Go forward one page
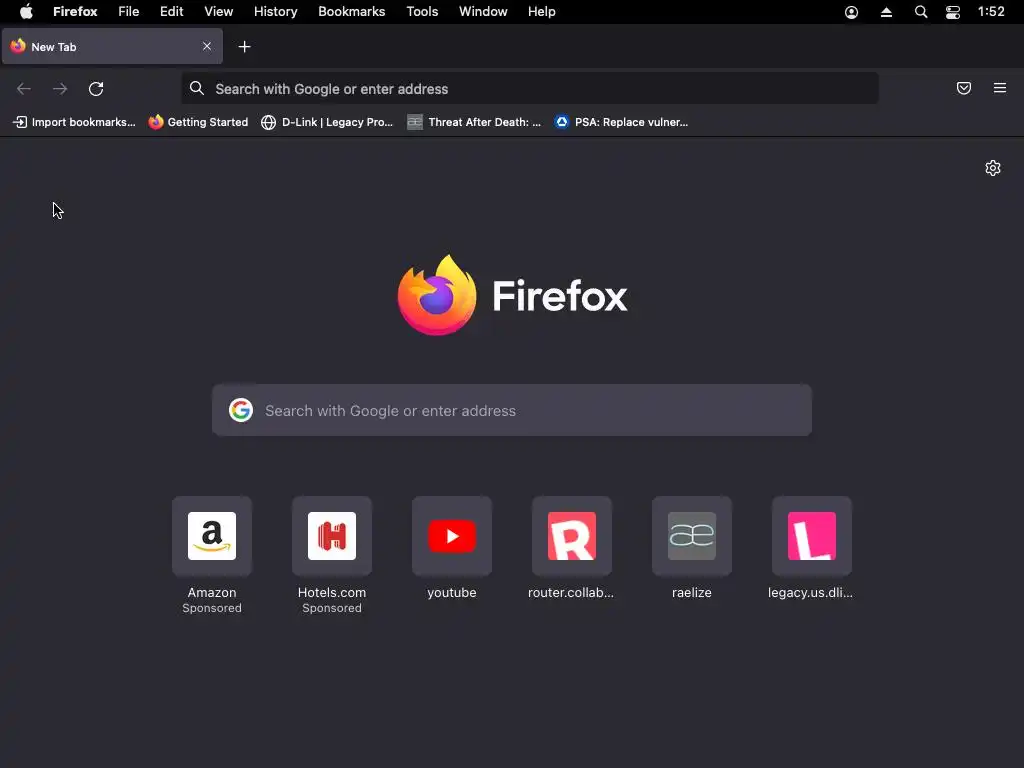This screenshot has width=1024, height=768. tap(60, 89)
